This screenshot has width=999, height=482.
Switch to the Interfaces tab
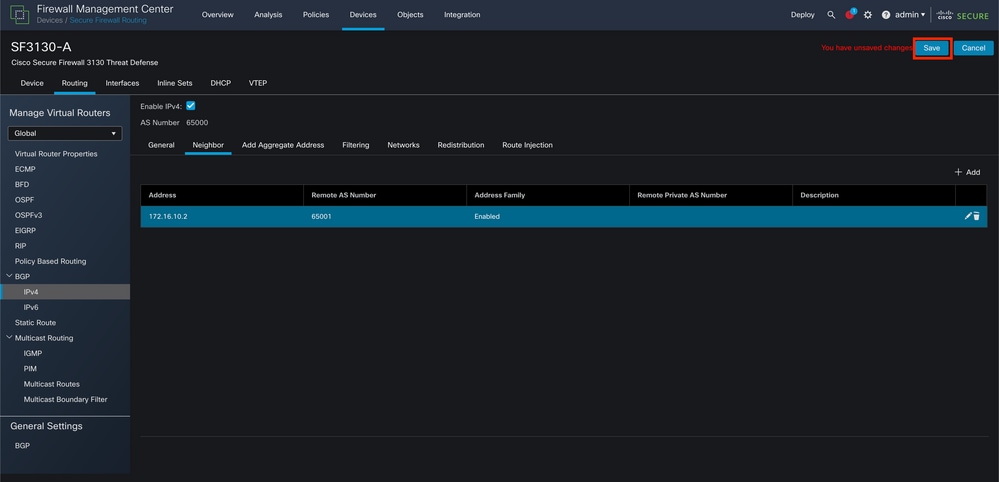tap(122, 83)
